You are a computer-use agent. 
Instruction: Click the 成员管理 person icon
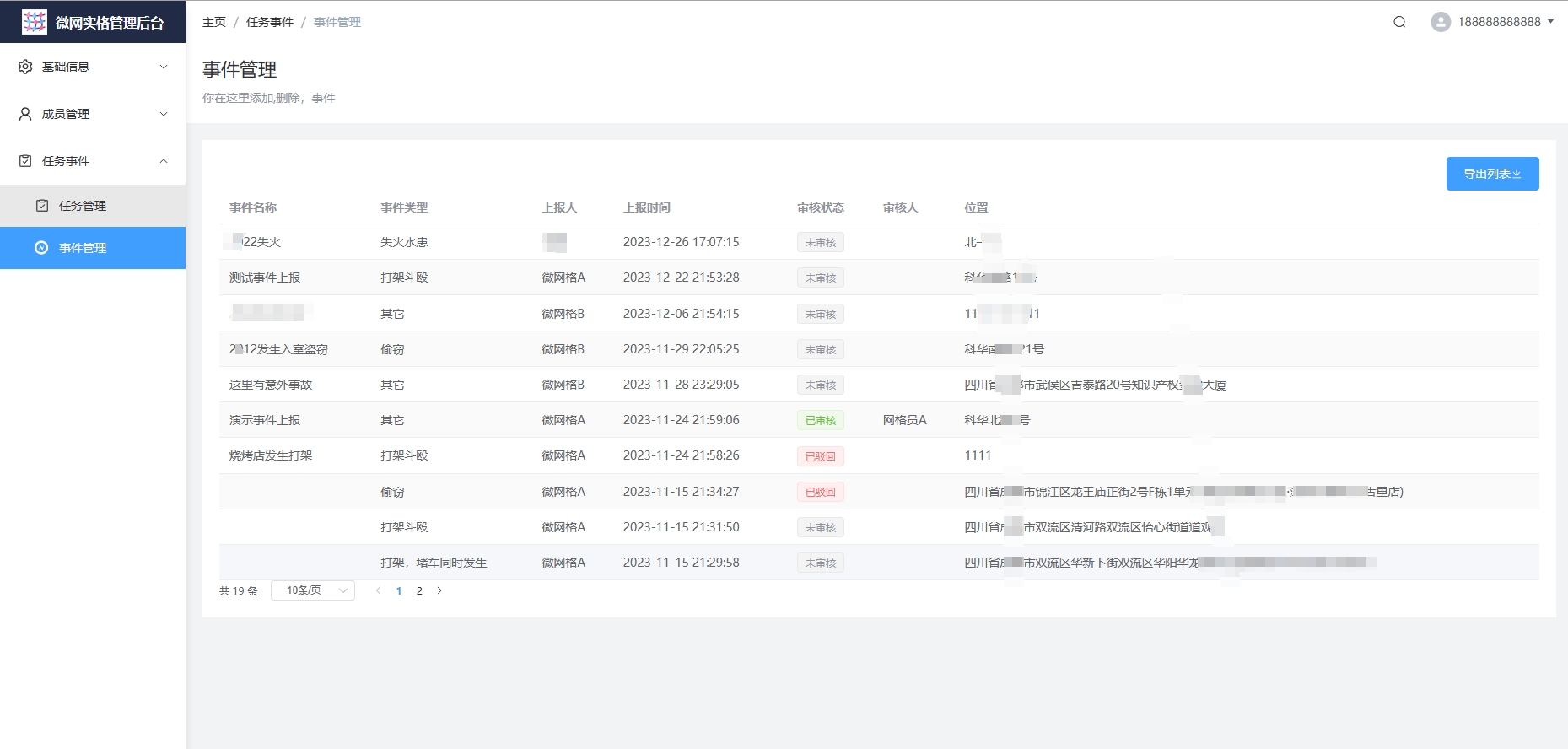click(x=25, y=114)
